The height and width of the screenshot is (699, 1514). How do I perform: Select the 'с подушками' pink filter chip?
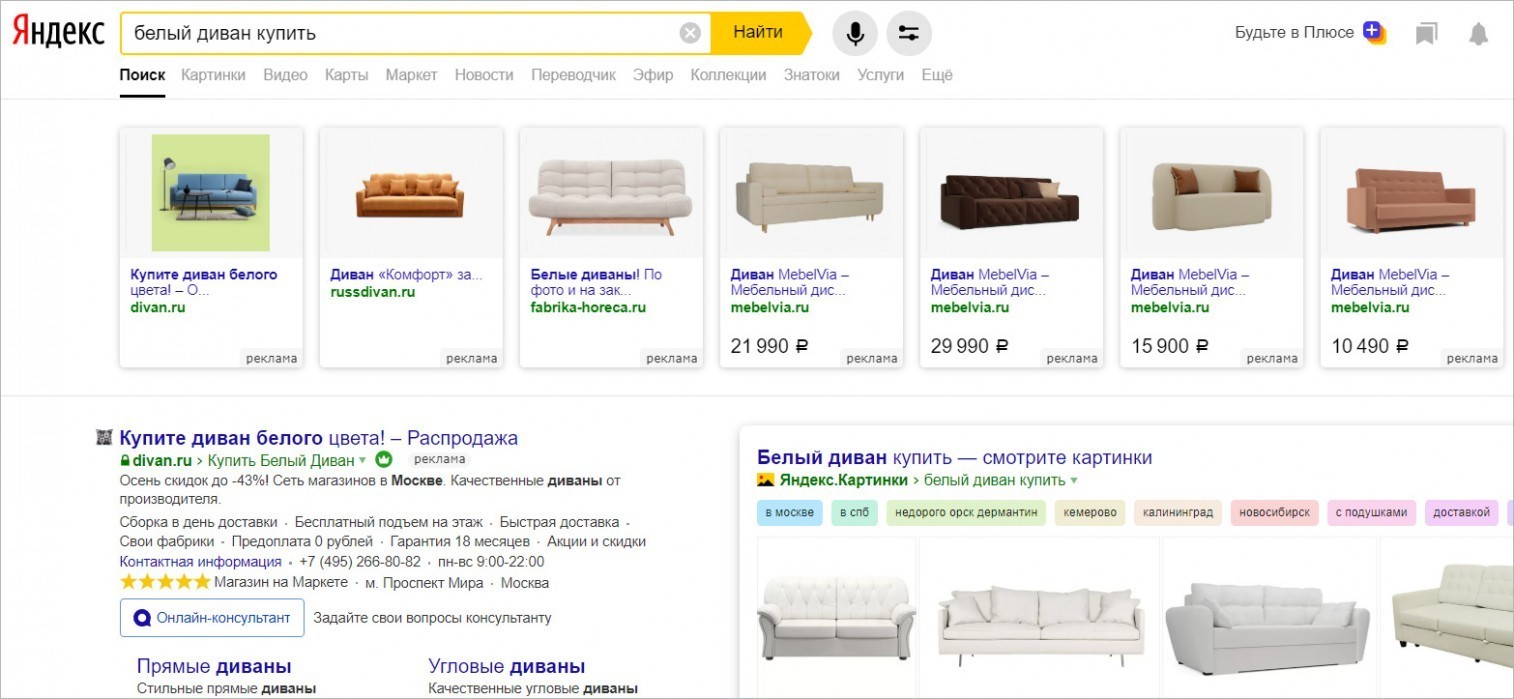pos(1371,513)
